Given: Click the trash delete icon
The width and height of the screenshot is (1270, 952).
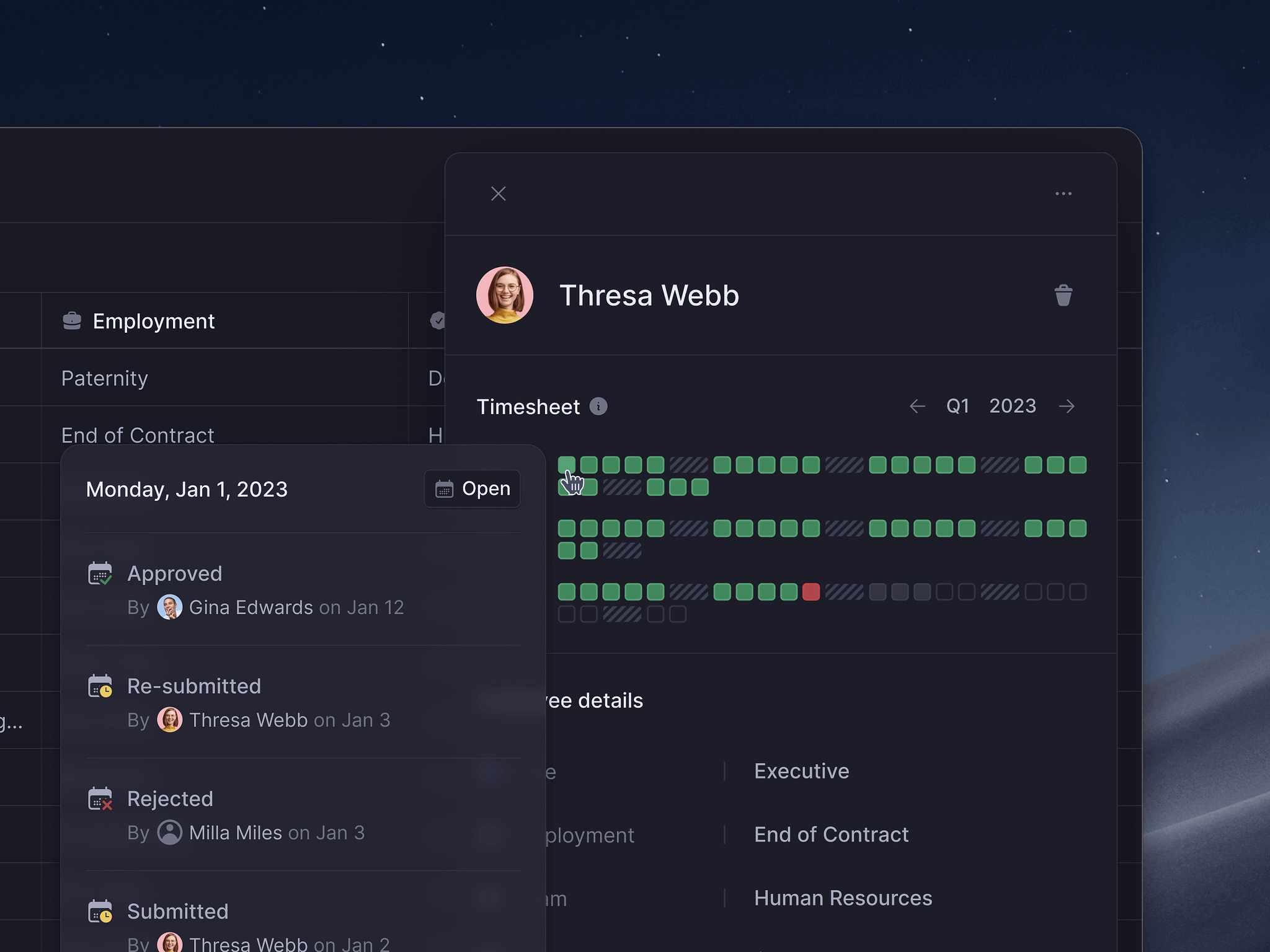Looking at the screenshot, I should (1063, 296).
